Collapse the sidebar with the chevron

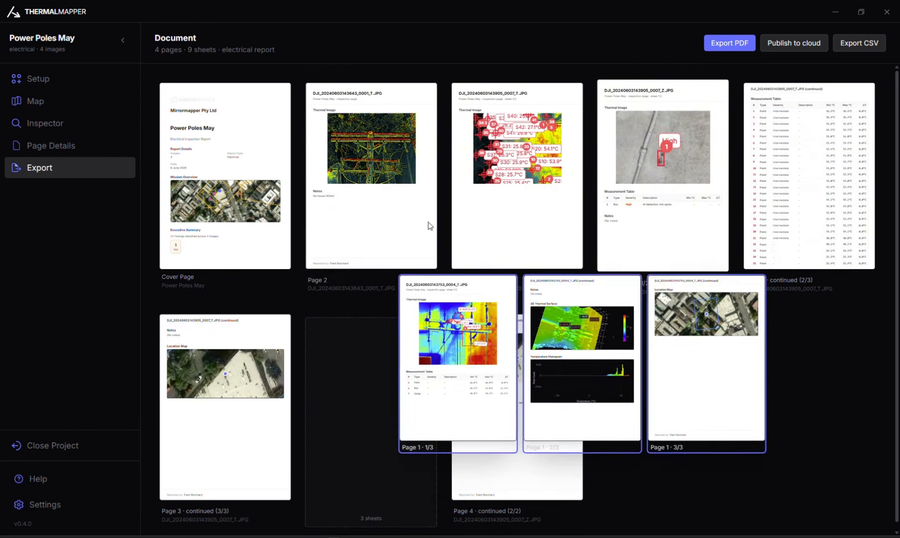123,40
